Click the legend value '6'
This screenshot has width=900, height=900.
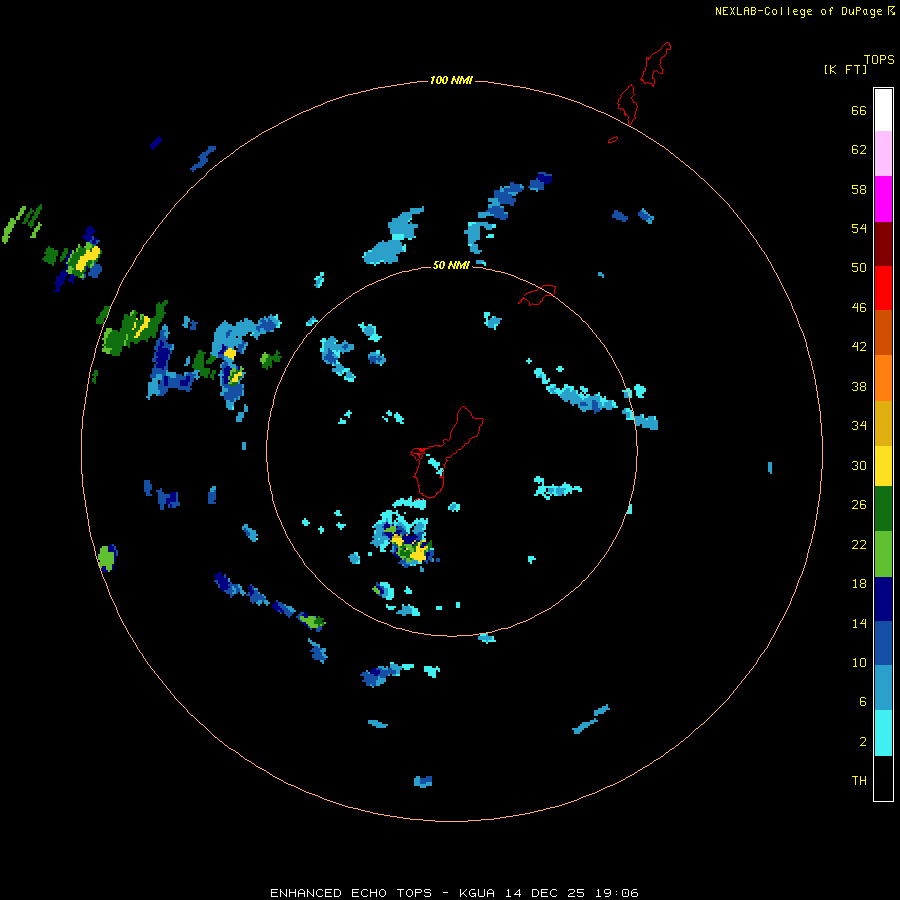(x=863, y=702)
